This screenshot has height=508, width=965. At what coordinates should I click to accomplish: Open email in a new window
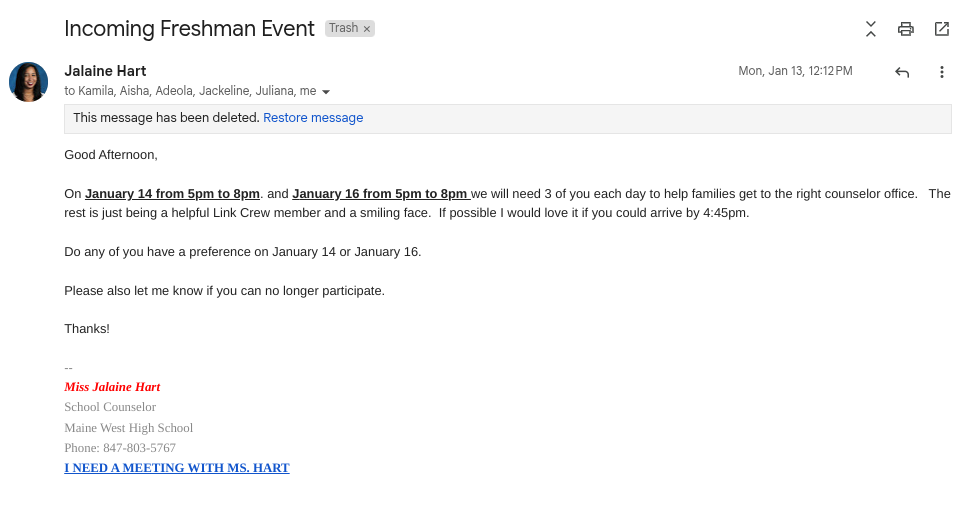pyautogui.click(x=942, y=29)
